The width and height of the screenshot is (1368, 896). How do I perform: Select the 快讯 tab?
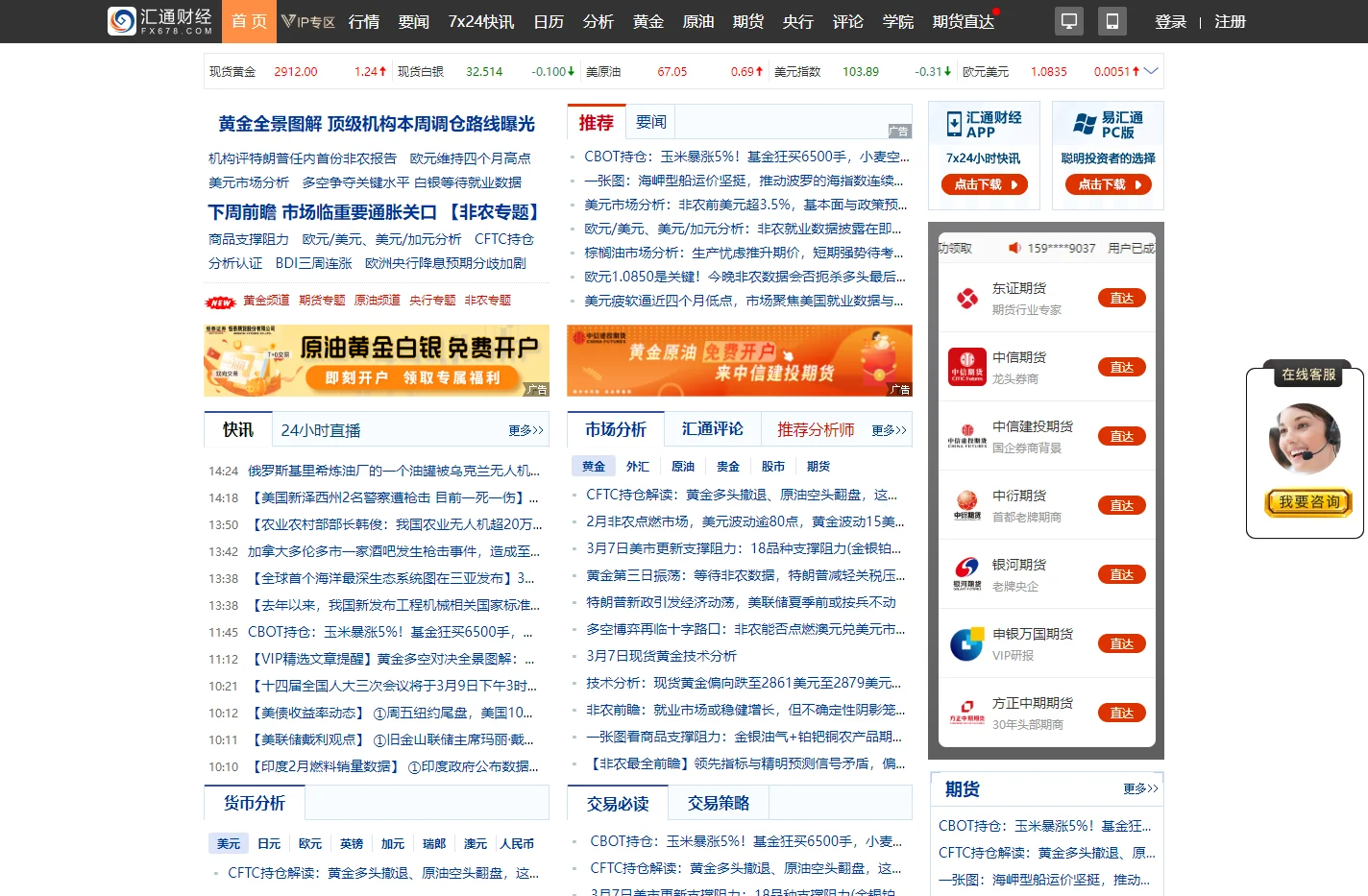pyautogui.click(x=238, y=429)
